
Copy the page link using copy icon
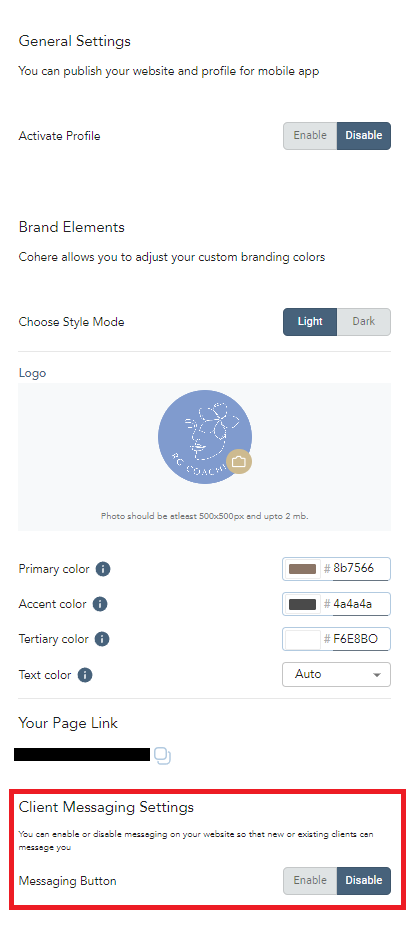tap(163, 756)
